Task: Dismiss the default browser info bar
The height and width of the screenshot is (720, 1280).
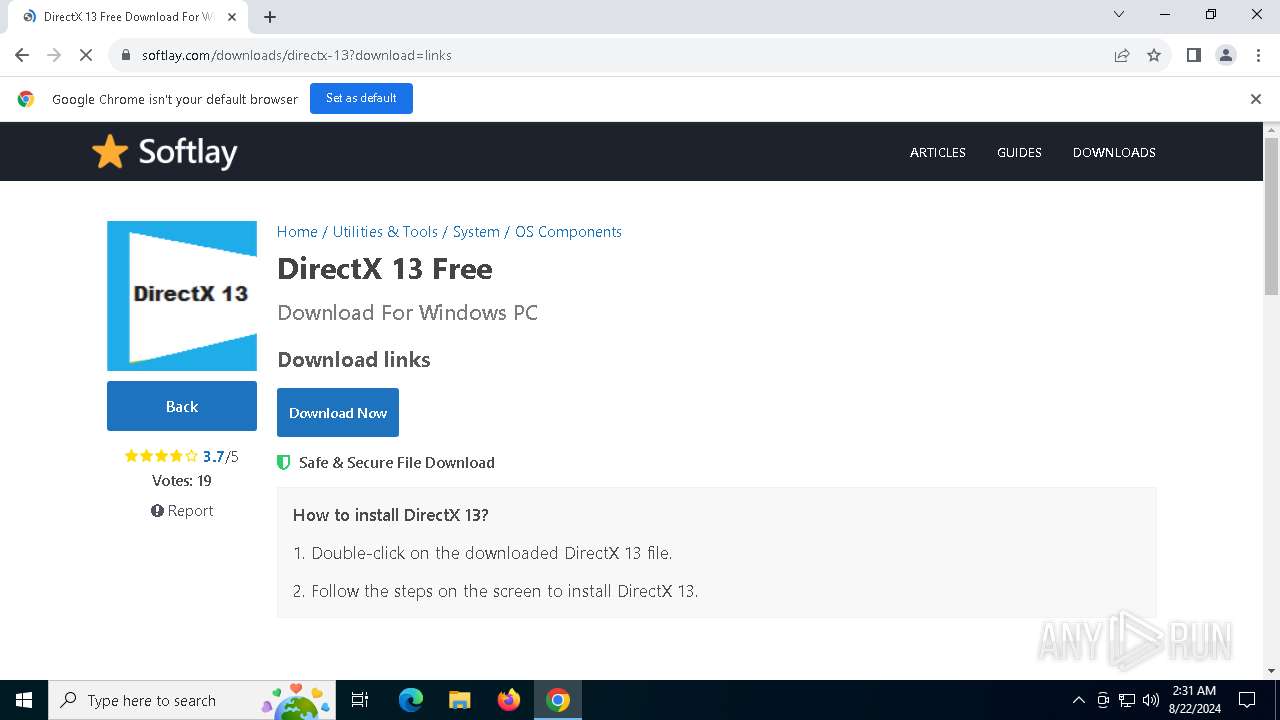Action: (1256, 99)
